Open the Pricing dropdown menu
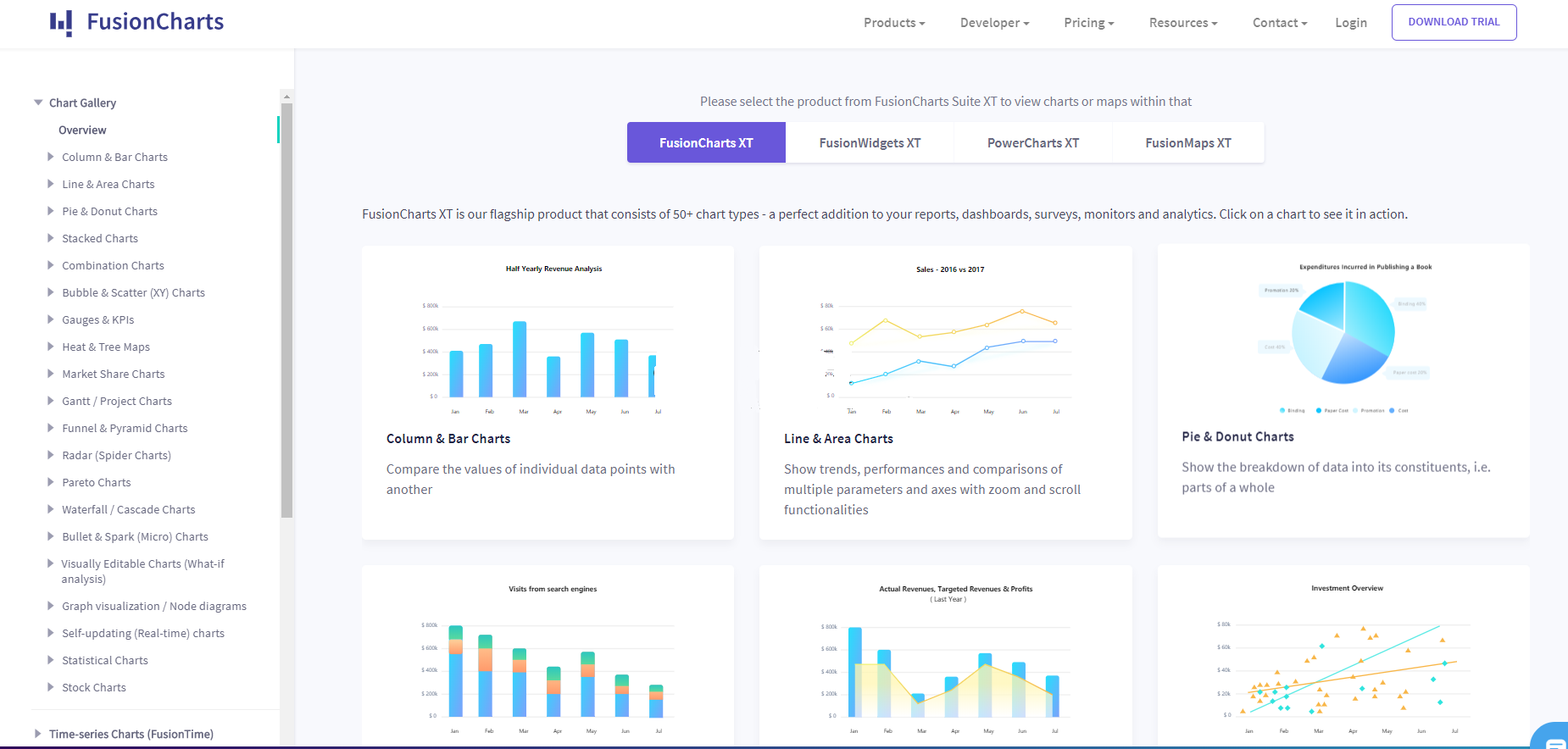The width and height of the screenshot is (1568, 749). (1089, 23)
